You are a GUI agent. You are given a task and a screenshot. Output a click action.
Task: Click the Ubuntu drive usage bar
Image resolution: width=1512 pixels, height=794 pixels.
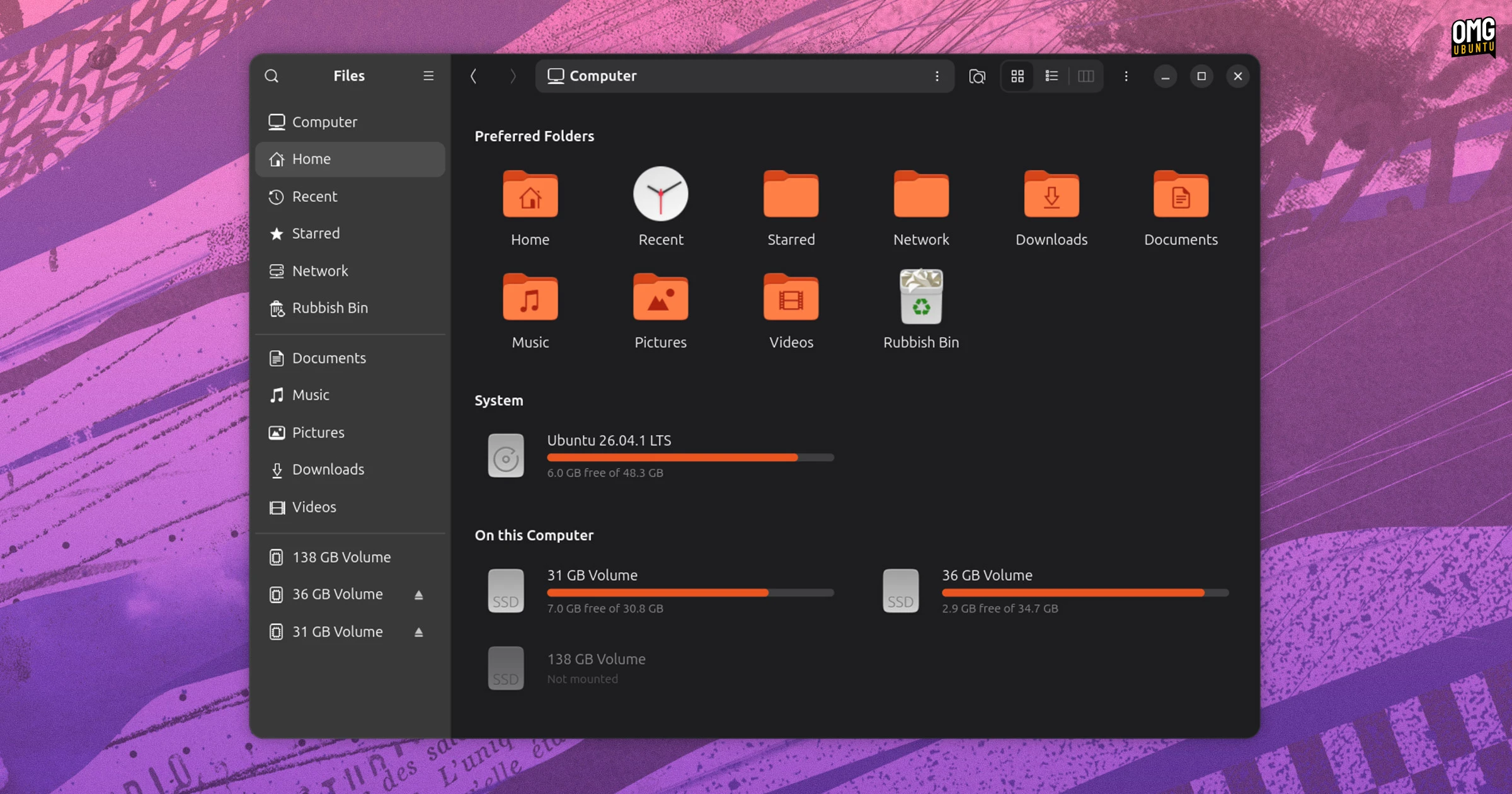click(690, 457)
